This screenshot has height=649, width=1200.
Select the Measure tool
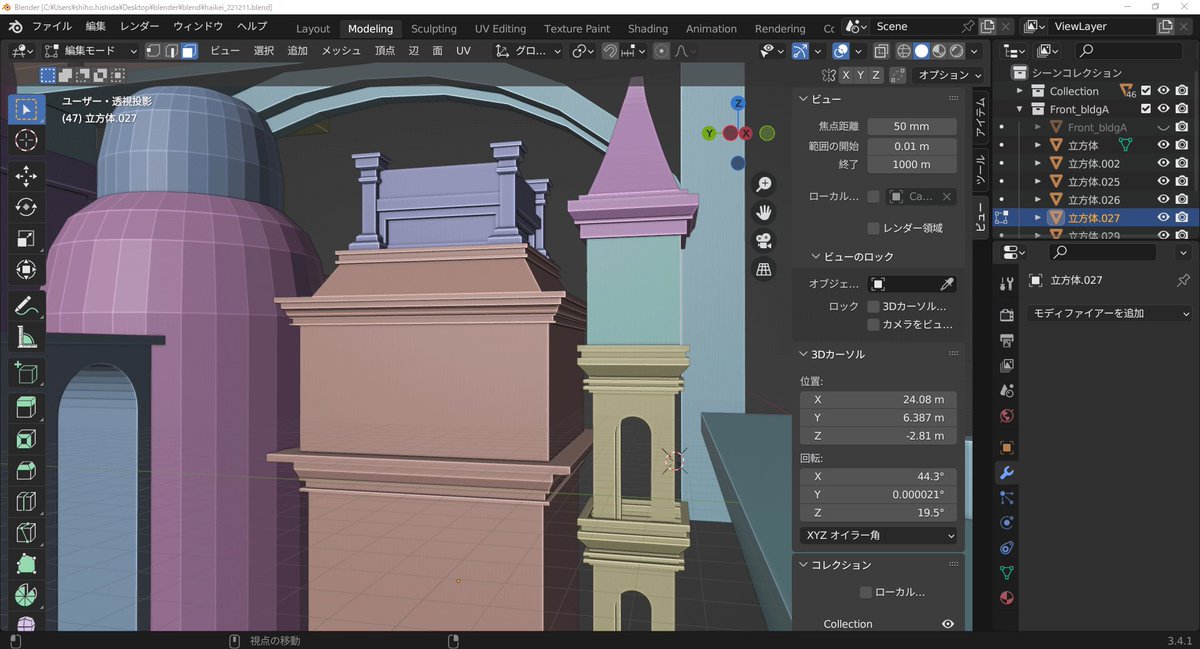pyautogui.click(x=26, y=338)
